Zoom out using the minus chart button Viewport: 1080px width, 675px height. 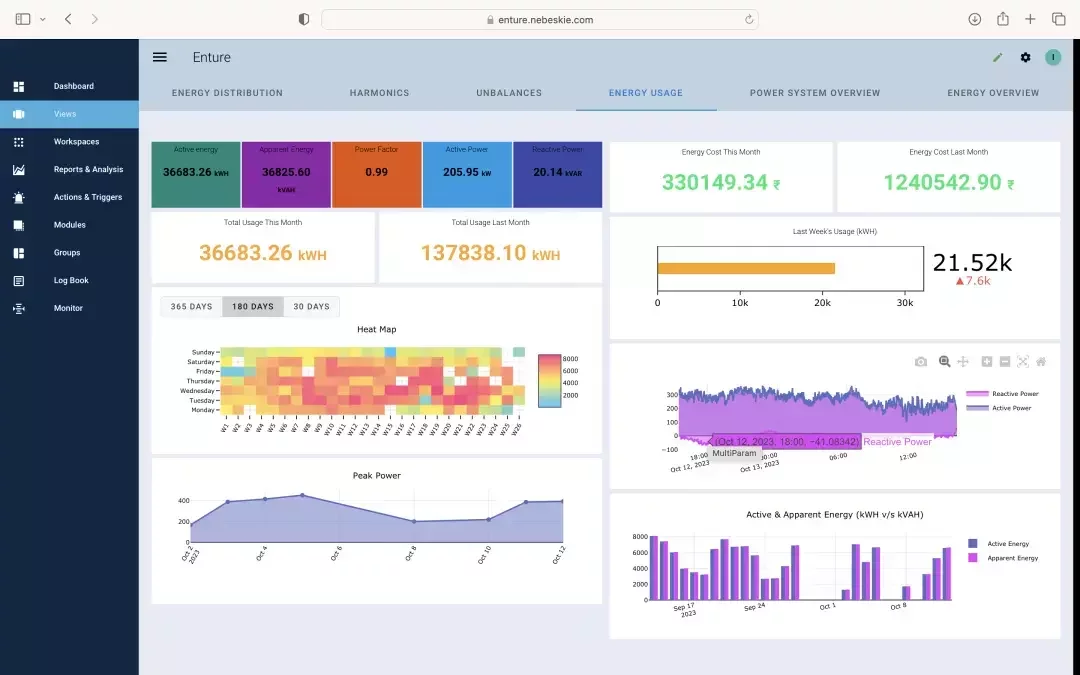[x=1005, y=362]
